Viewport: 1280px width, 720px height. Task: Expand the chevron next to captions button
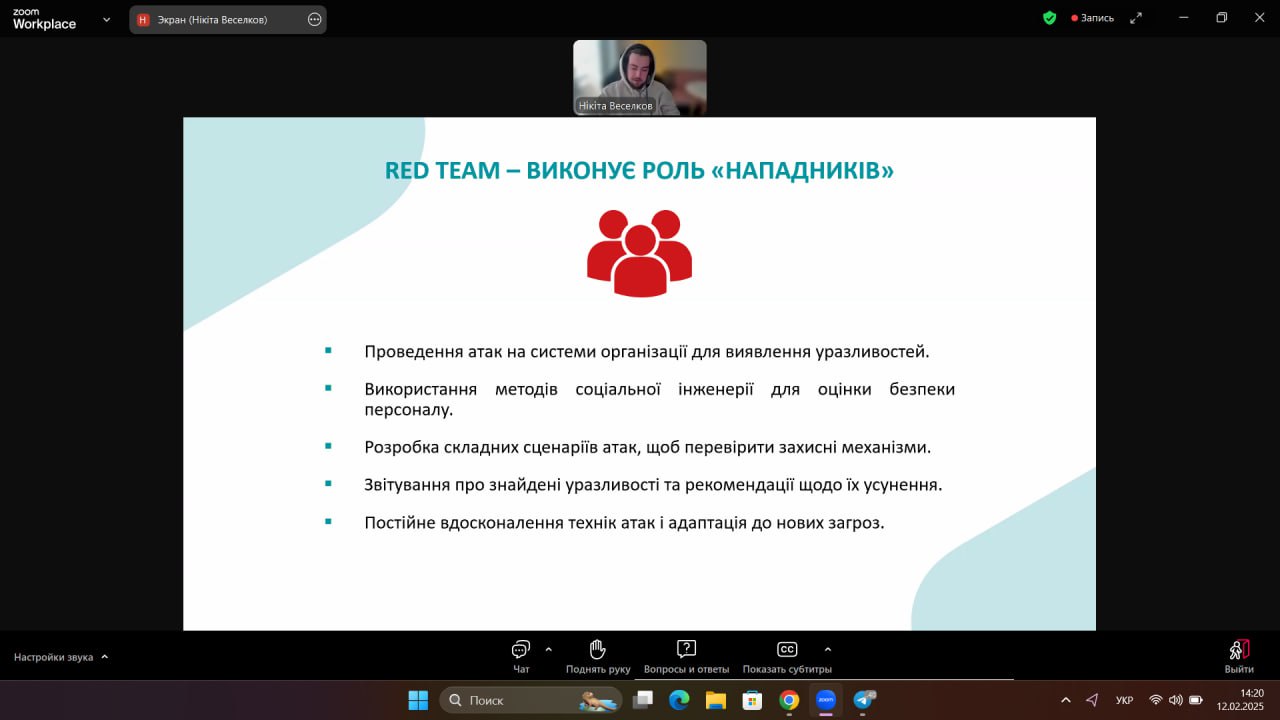pyautogui.click(x=827, y=649)
